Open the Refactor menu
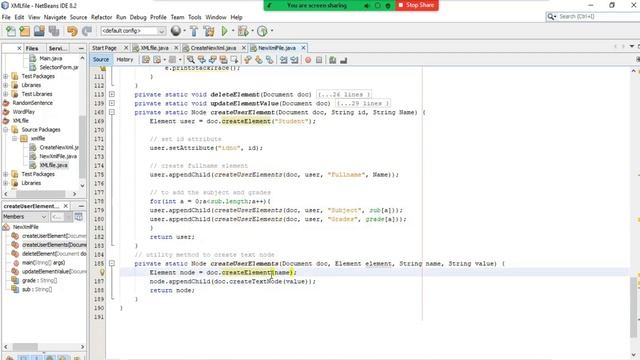 tap(101, 17)
